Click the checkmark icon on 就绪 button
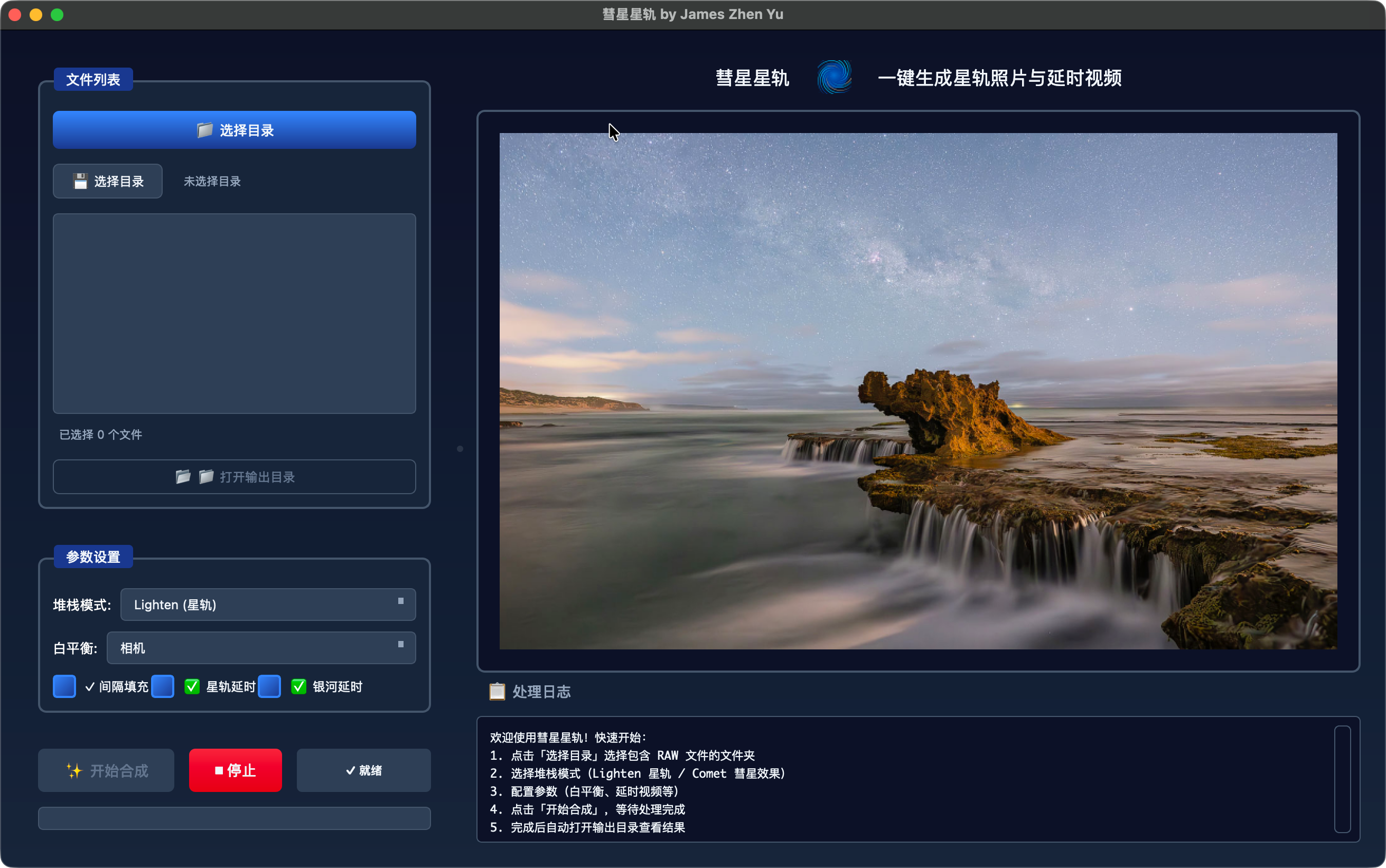Screen dimensions: 1386x868 click(x=350, y=770)
